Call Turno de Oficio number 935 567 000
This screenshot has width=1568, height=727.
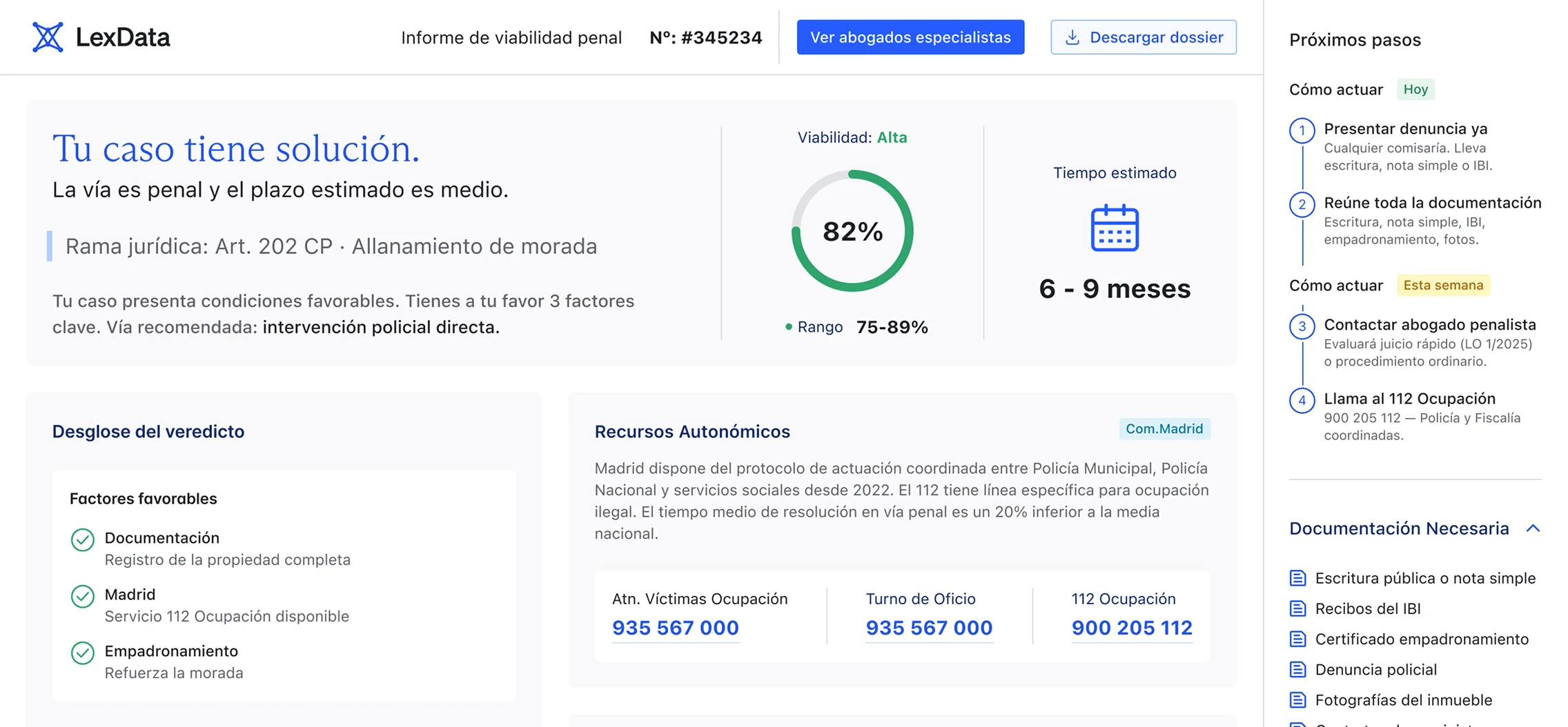[x=929, y=628]
